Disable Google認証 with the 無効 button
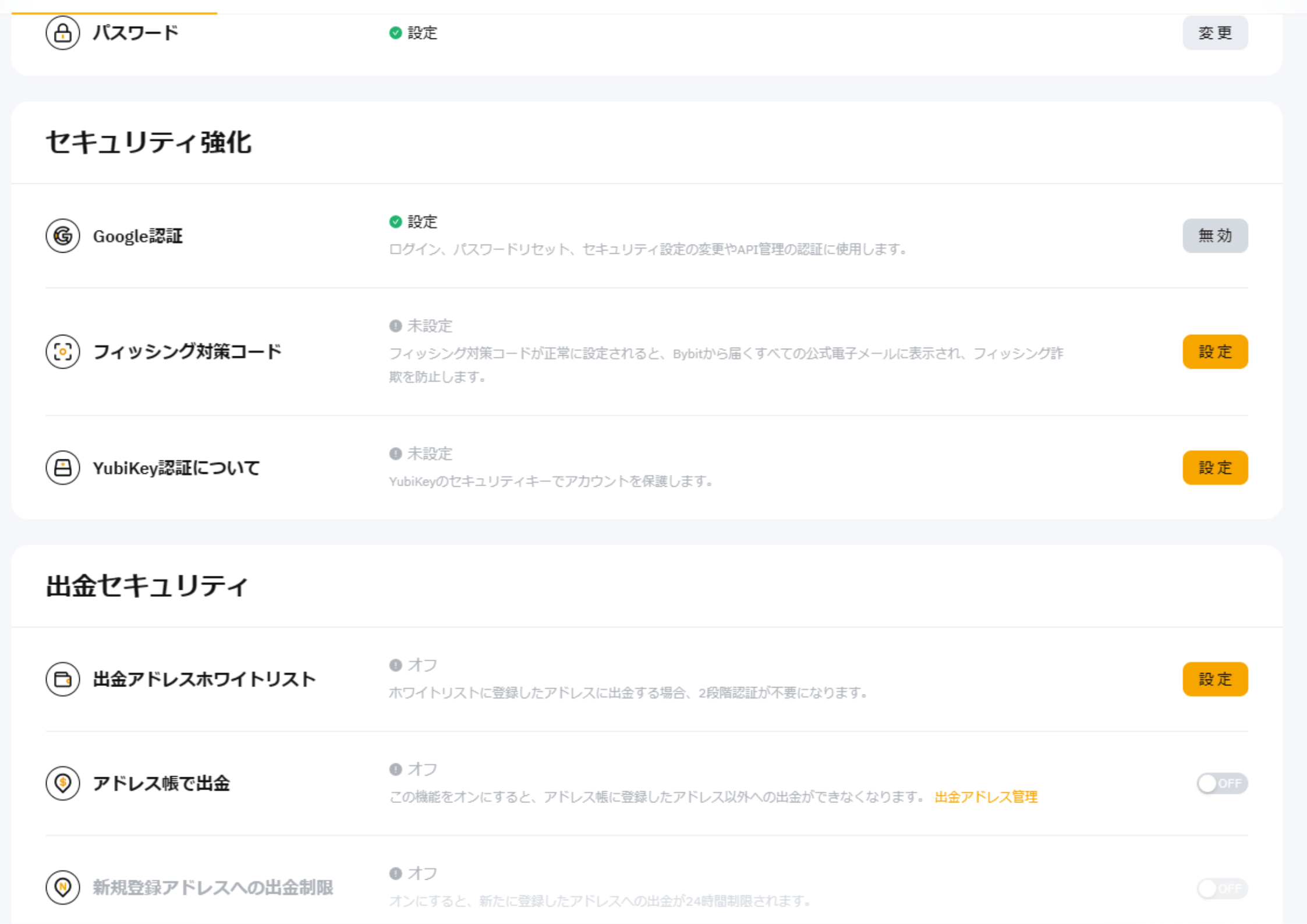Screen dimensions: 1307x924 pyautogui.click(x=1215, y=236)
